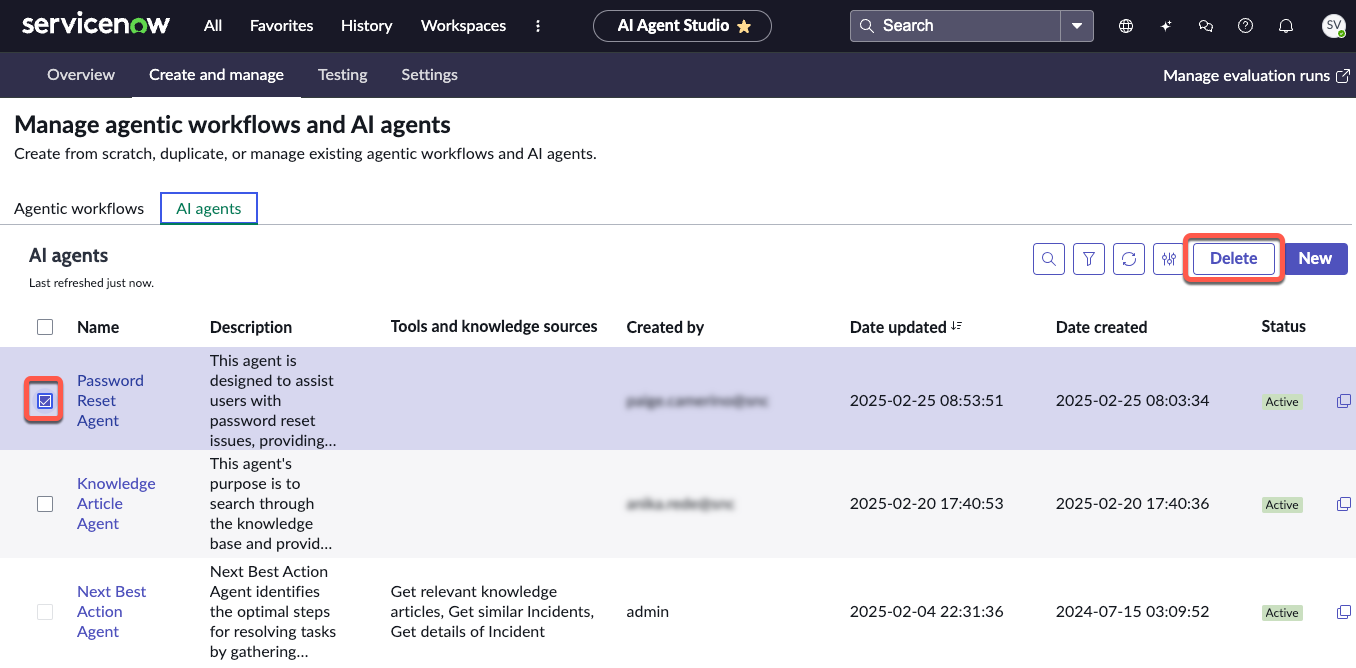Open the more options kebab in header
The height and width of the screenshot is (668, 1356).
538,26
